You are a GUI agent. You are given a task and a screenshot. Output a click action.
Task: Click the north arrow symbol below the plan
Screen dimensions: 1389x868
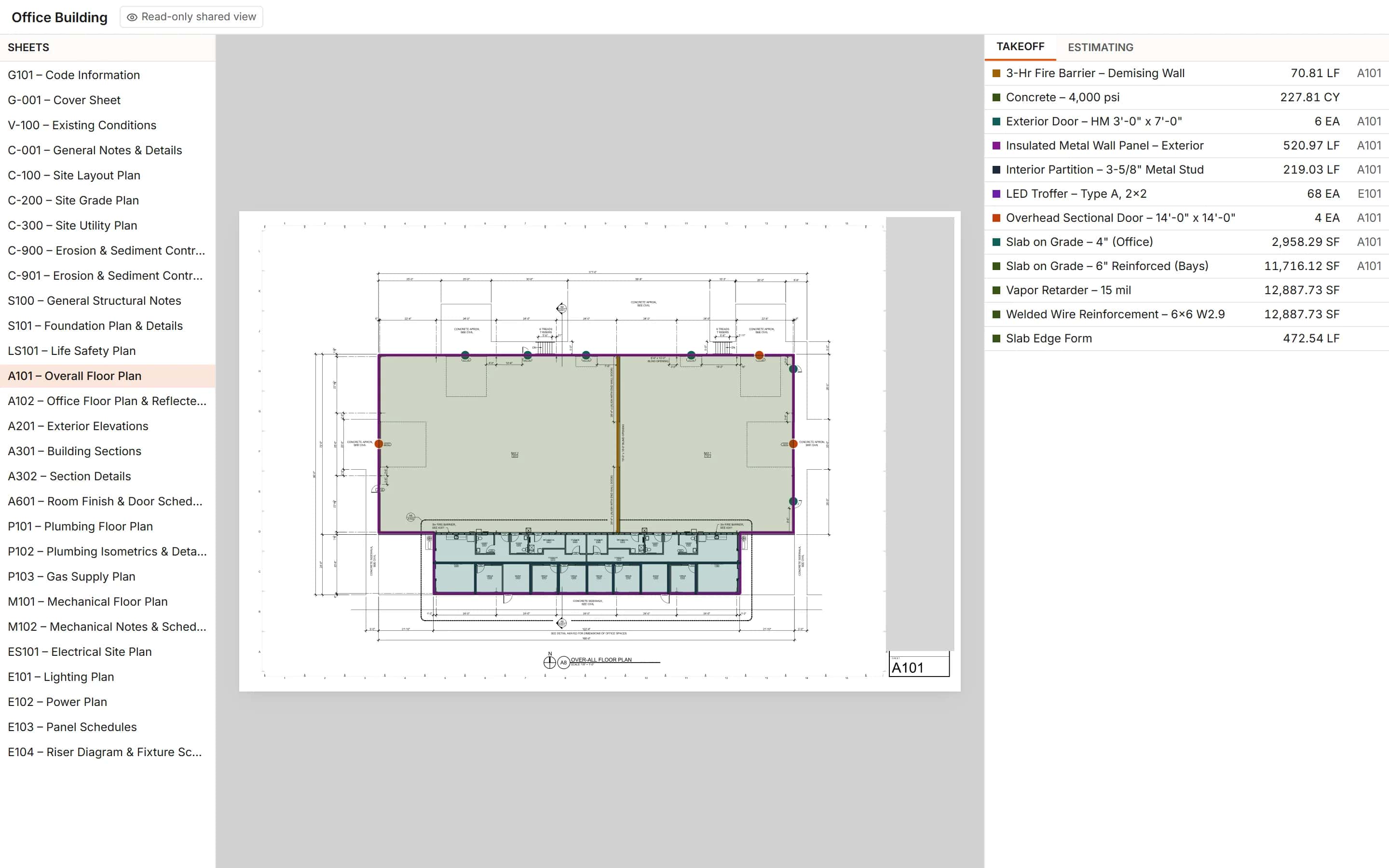click(549, 661)
